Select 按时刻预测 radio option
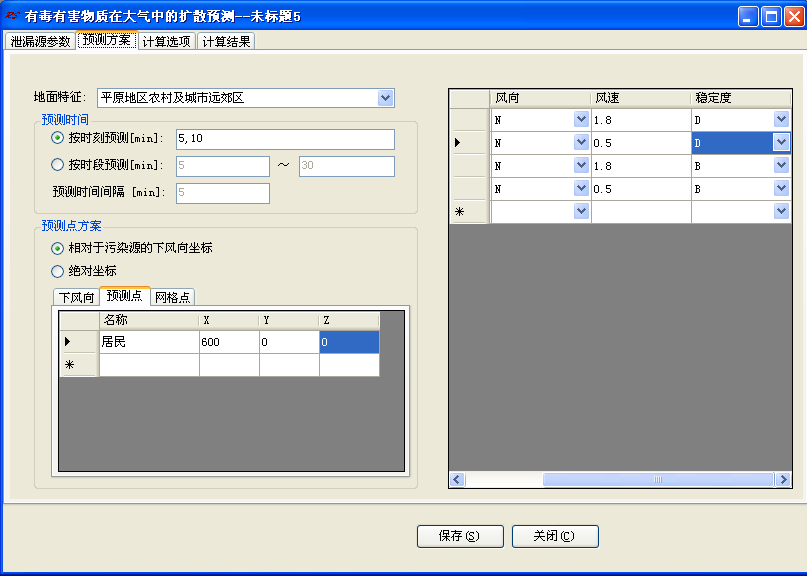The height and width of the screenshot is (576, 807). (x=58, y=138)
